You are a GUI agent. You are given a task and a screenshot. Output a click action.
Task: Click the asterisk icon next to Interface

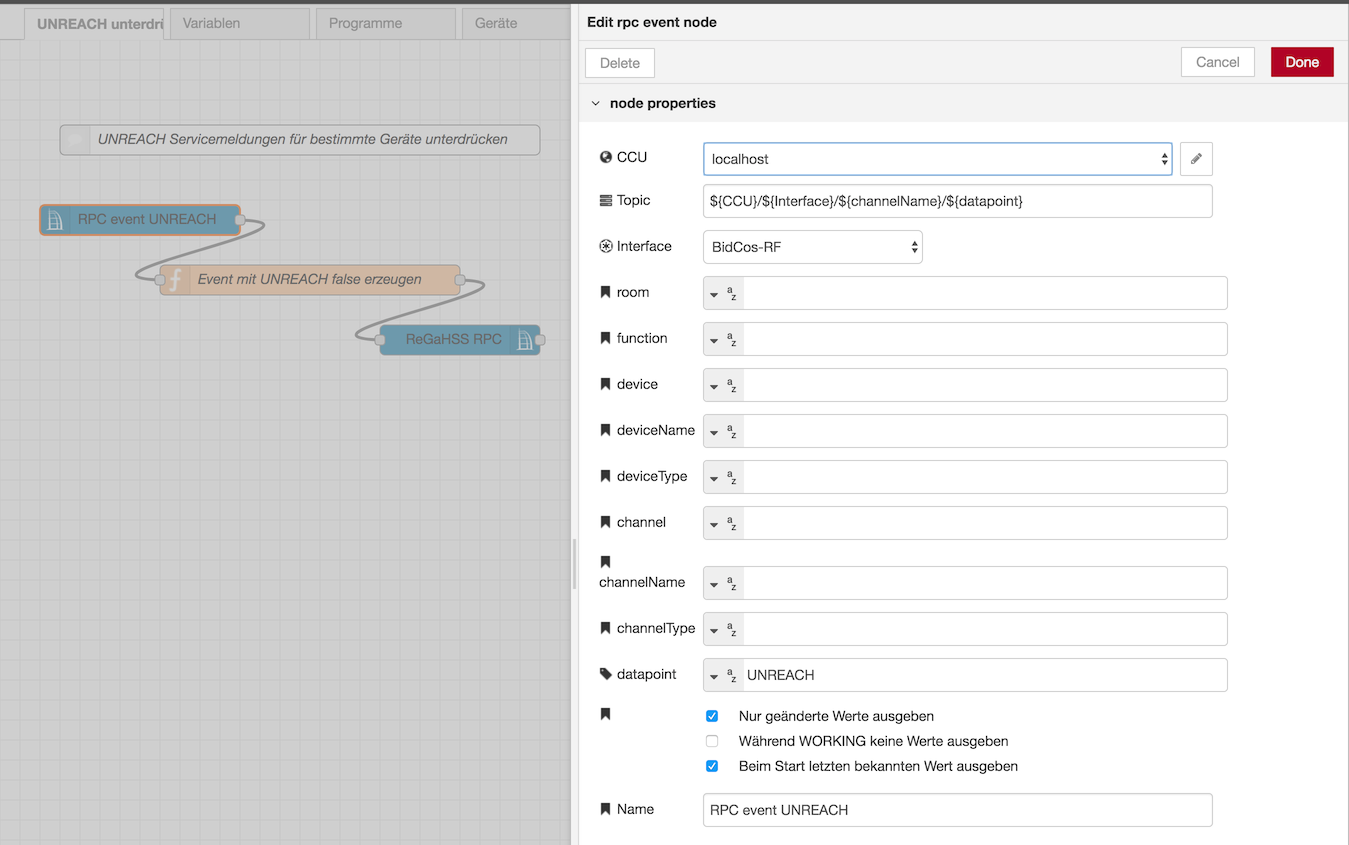605,246
